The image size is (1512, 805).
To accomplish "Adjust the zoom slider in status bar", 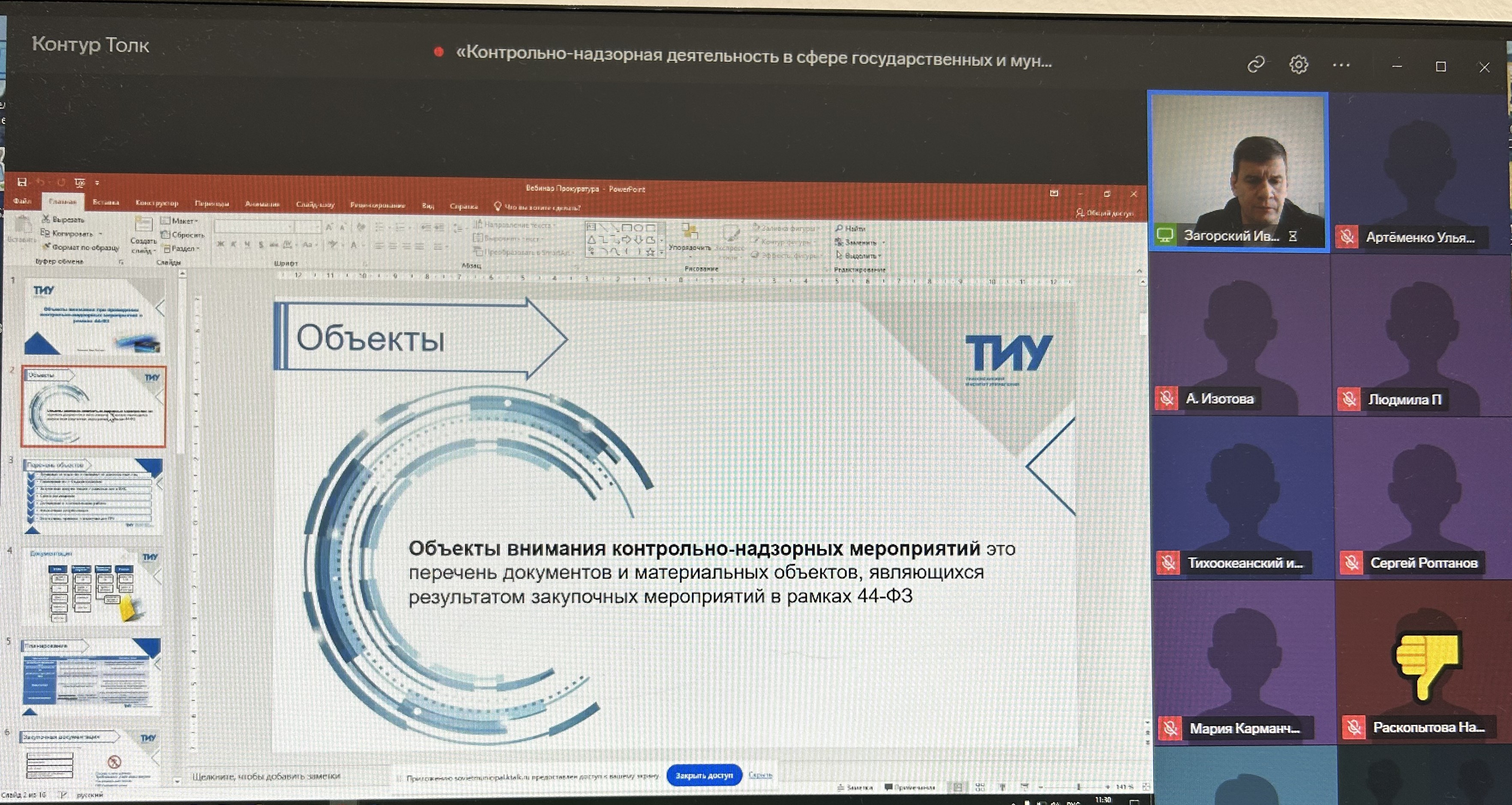I will tap(1078, 787).
